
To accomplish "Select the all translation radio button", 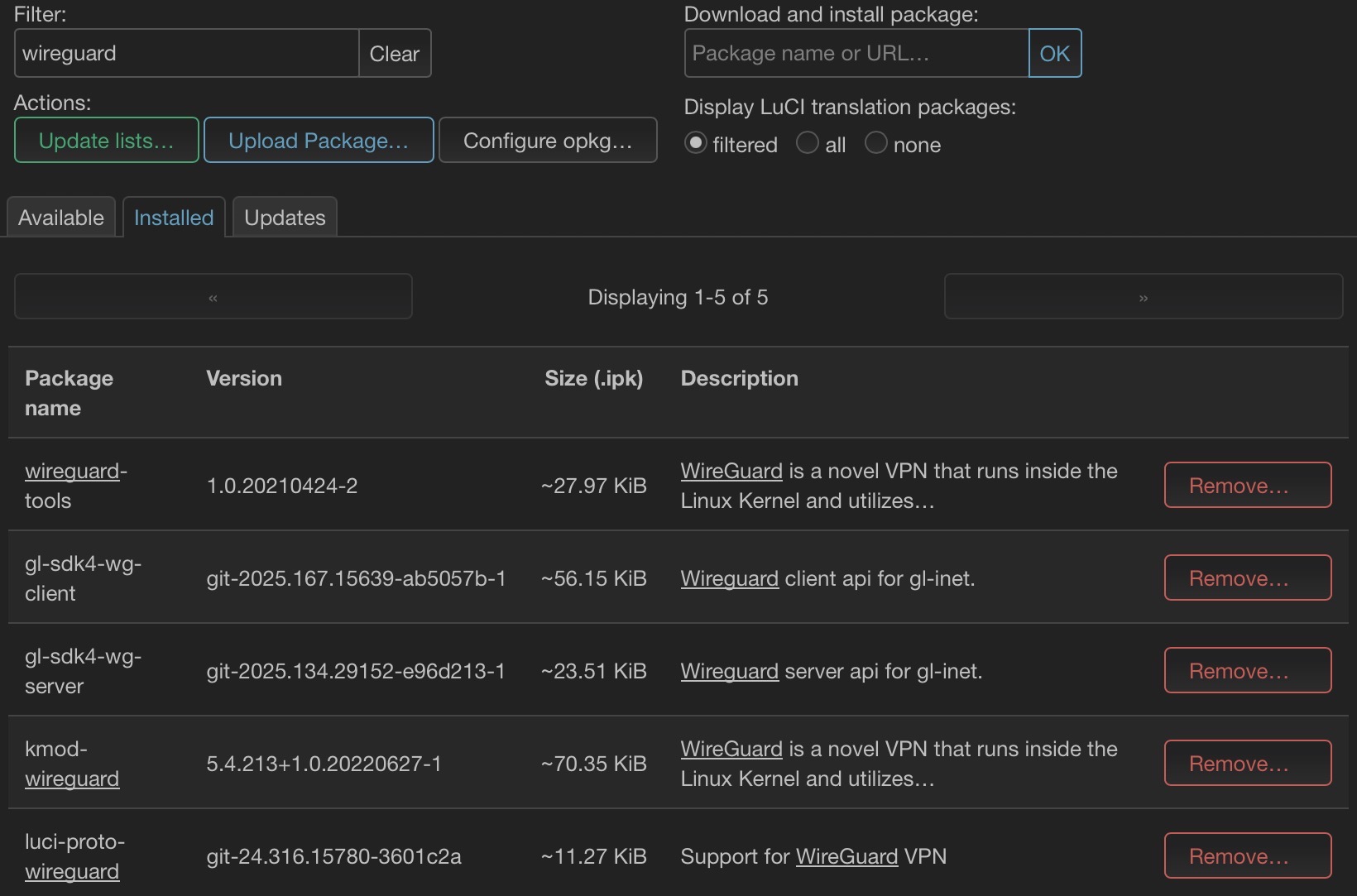I will click(x=808, y=143).
